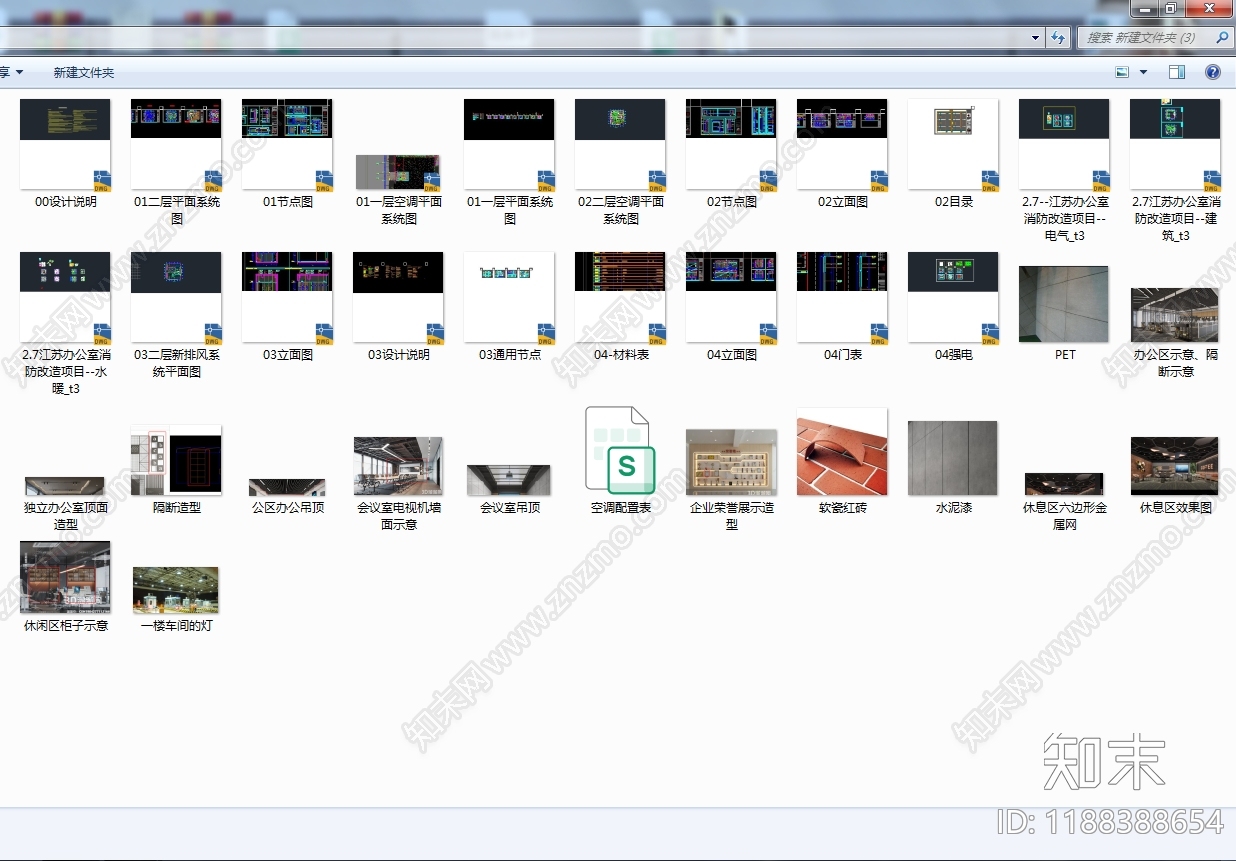The image size is (1236, 861).
Task: Select the 00设计说明 DWG file icon
Action: (65, 144)
